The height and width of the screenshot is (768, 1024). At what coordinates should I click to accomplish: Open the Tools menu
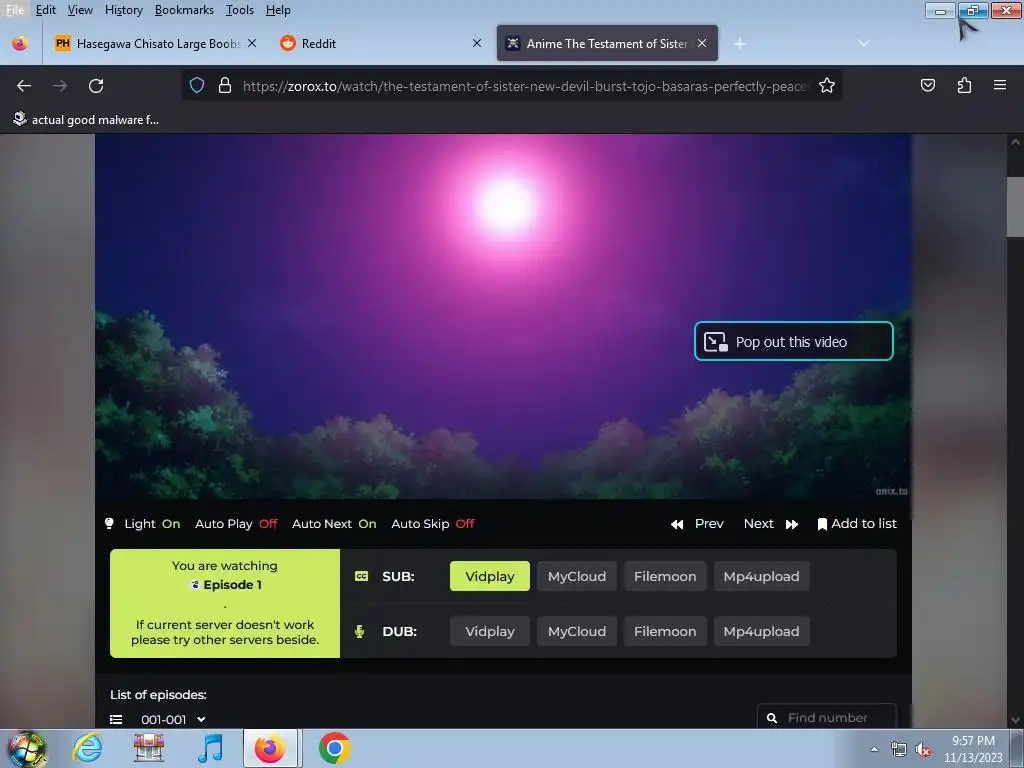coord(240,10)
